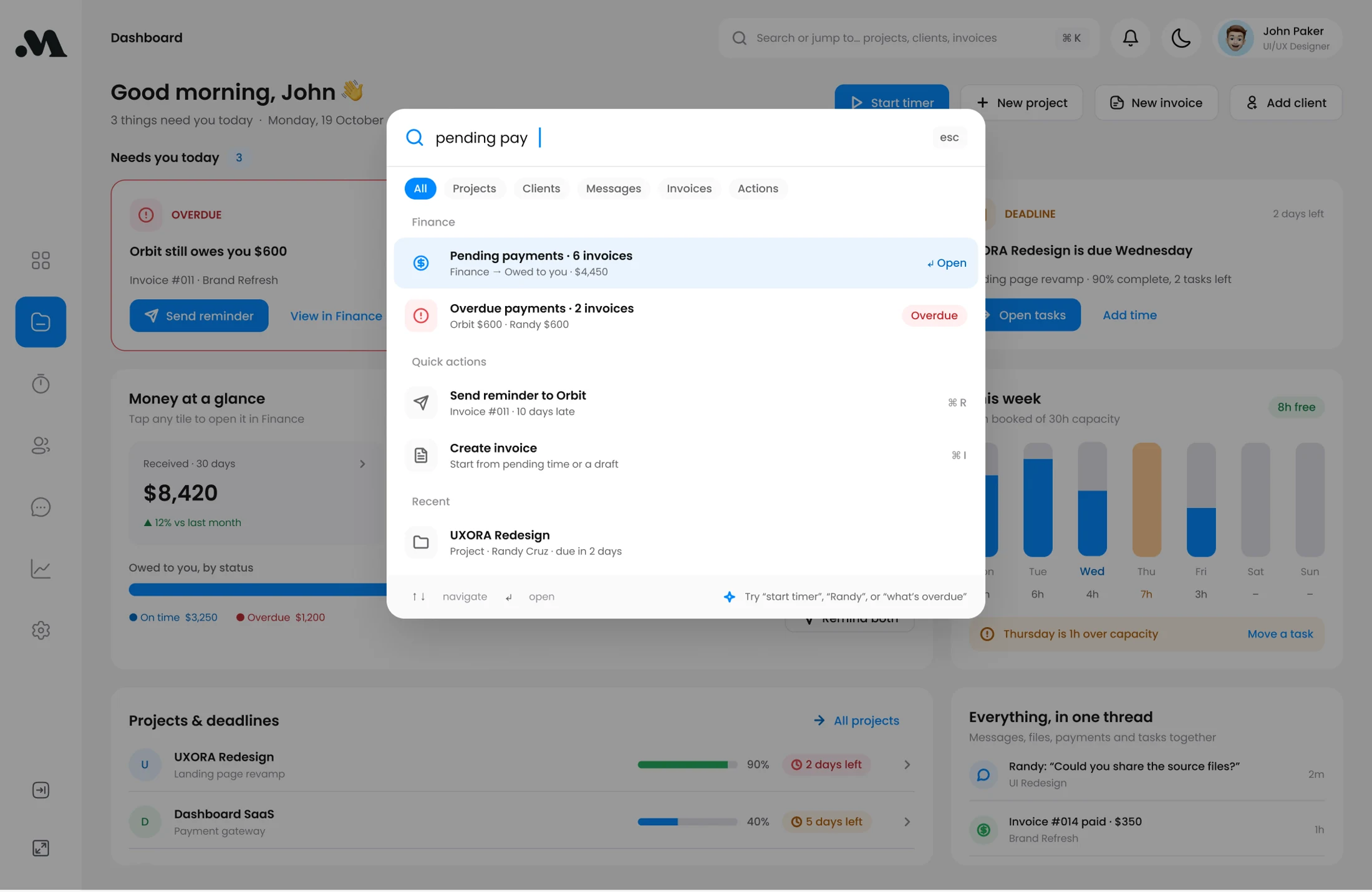
Task: Click the folder icon beside UXORA Redesign result
Action: tap(421, 542)
